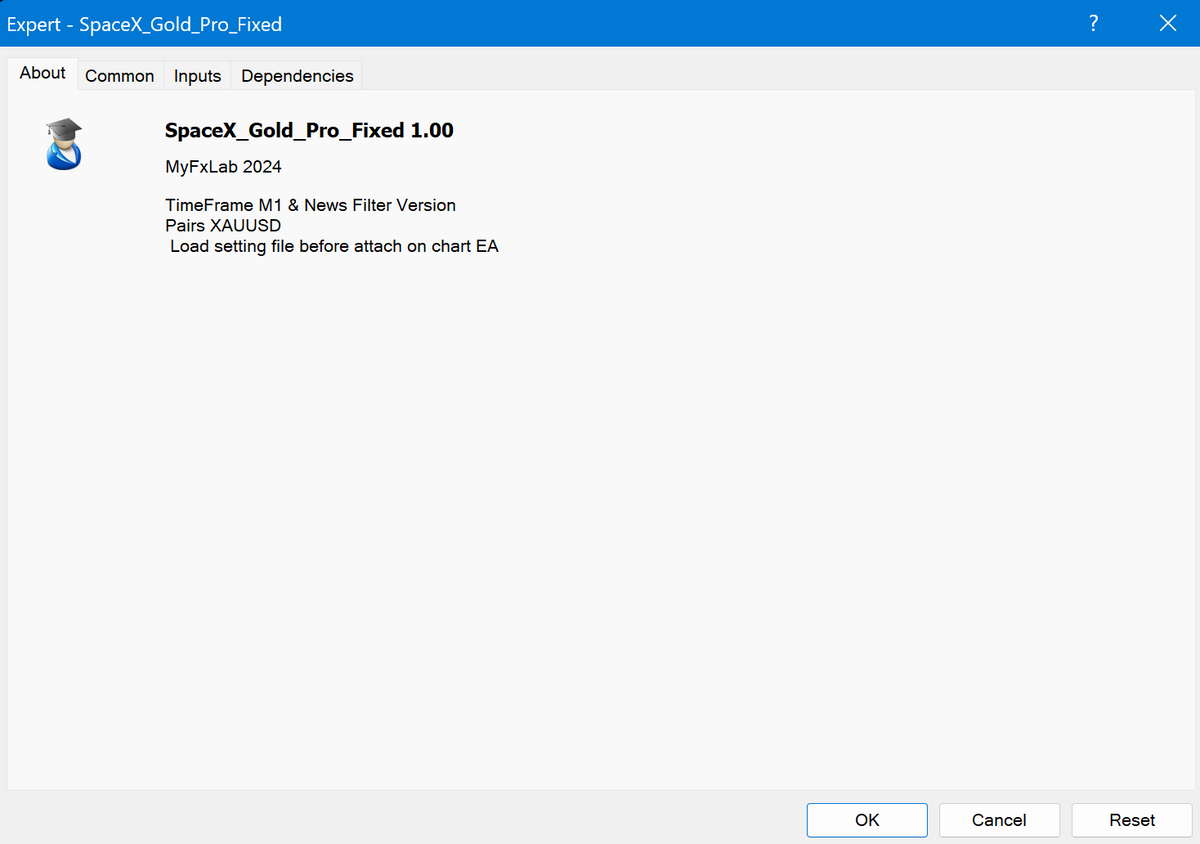Click the TimeFrame M1 description line
The width and height of the screenshot is (1200, 844).
click(x=224, y=205)
